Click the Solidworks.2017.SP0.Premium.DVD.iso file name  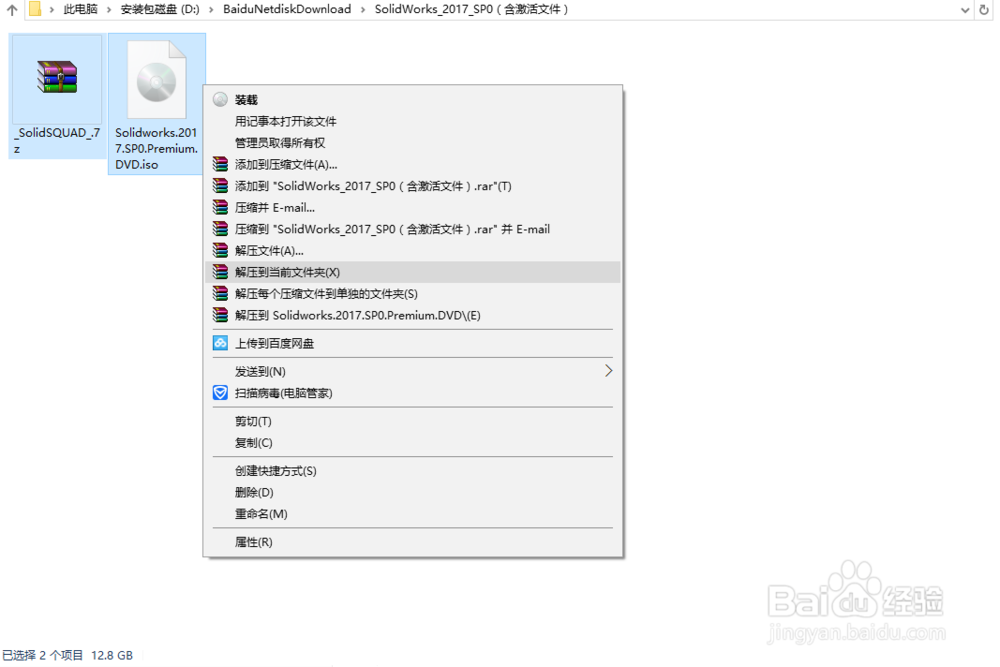coord(156,149)
